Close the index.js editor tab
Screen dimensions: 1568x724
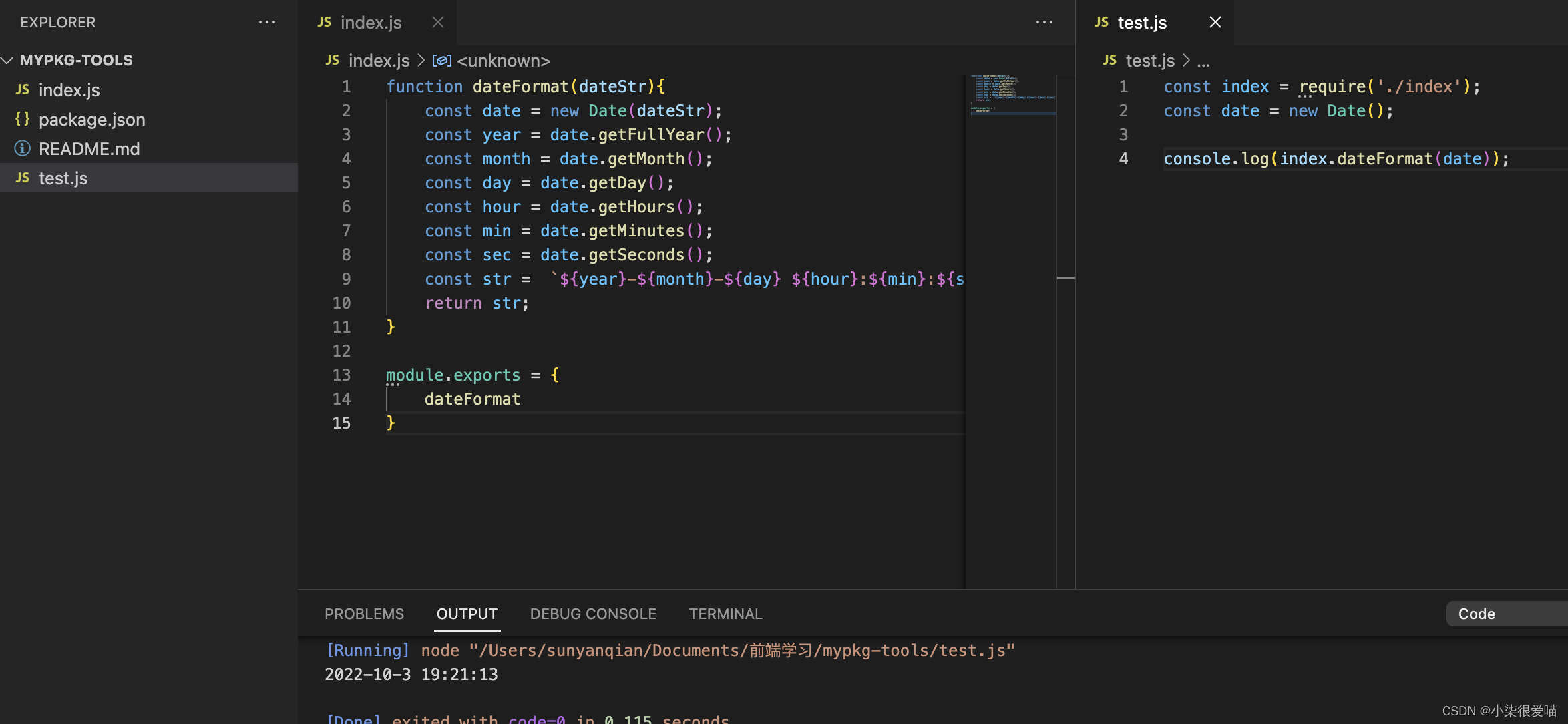437,22
